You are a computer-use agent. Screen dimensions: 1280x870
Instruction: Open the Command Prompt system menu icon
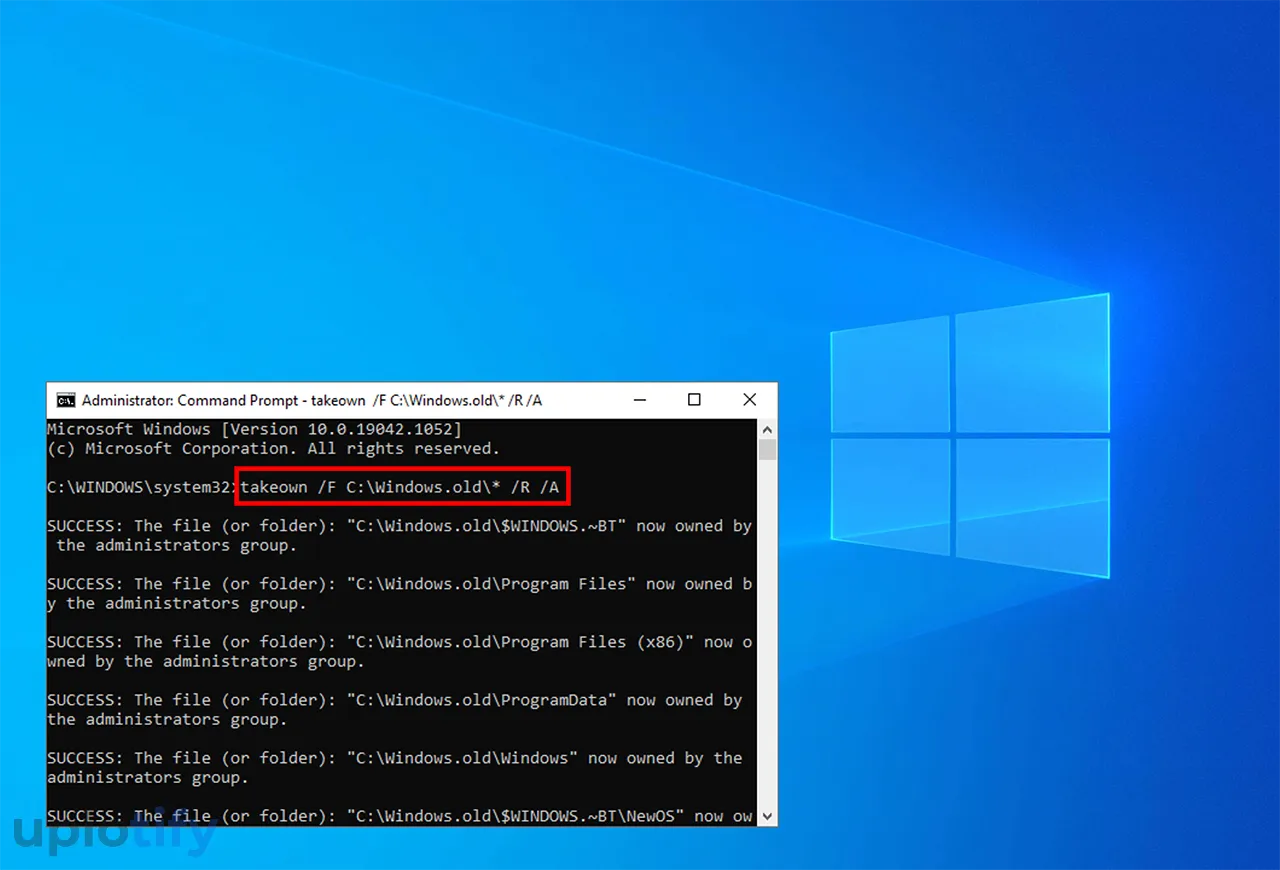tap(66, 401)
